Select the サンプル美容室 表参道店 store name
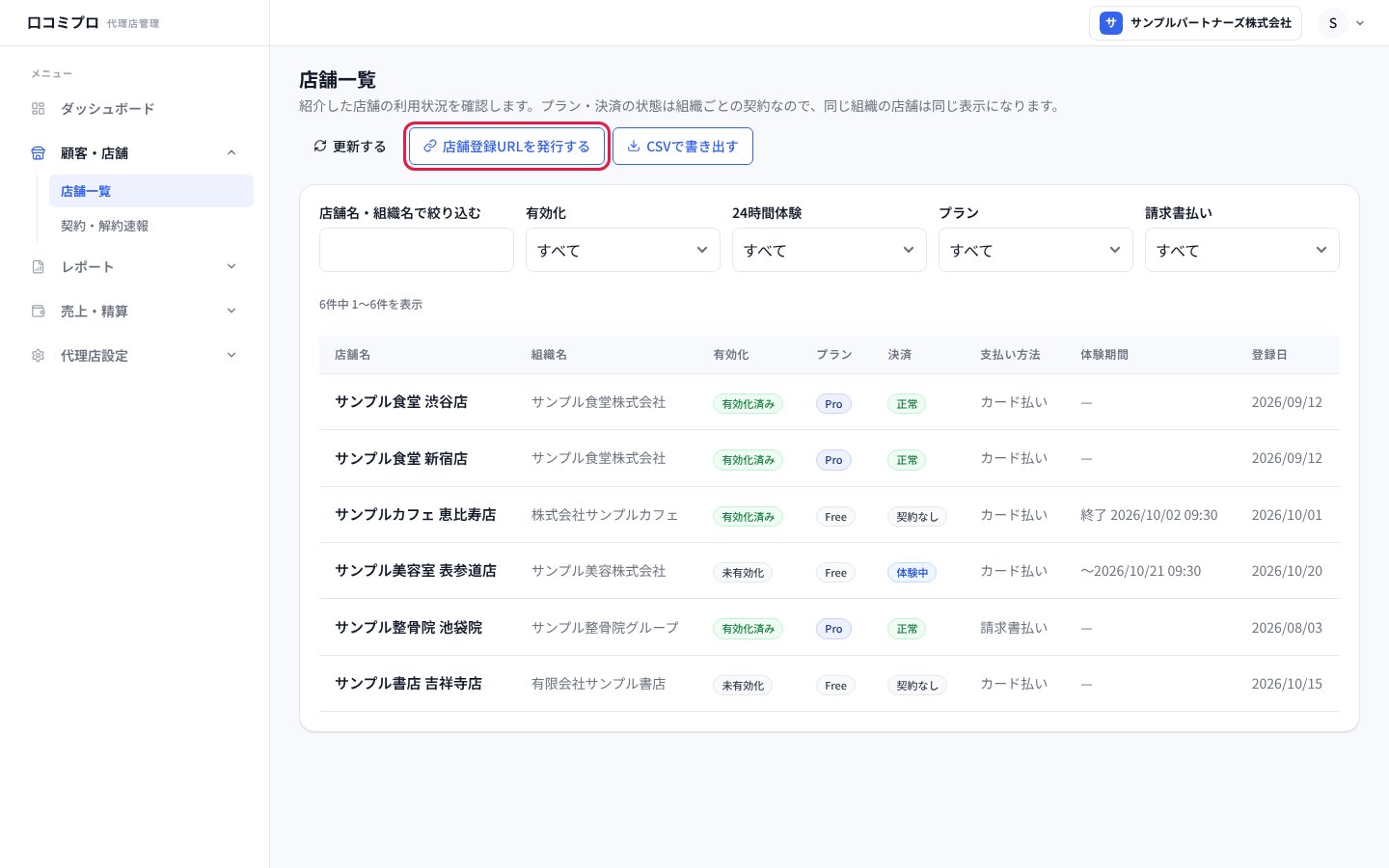Screen dimensions: 1389x868 pos(416,571)
